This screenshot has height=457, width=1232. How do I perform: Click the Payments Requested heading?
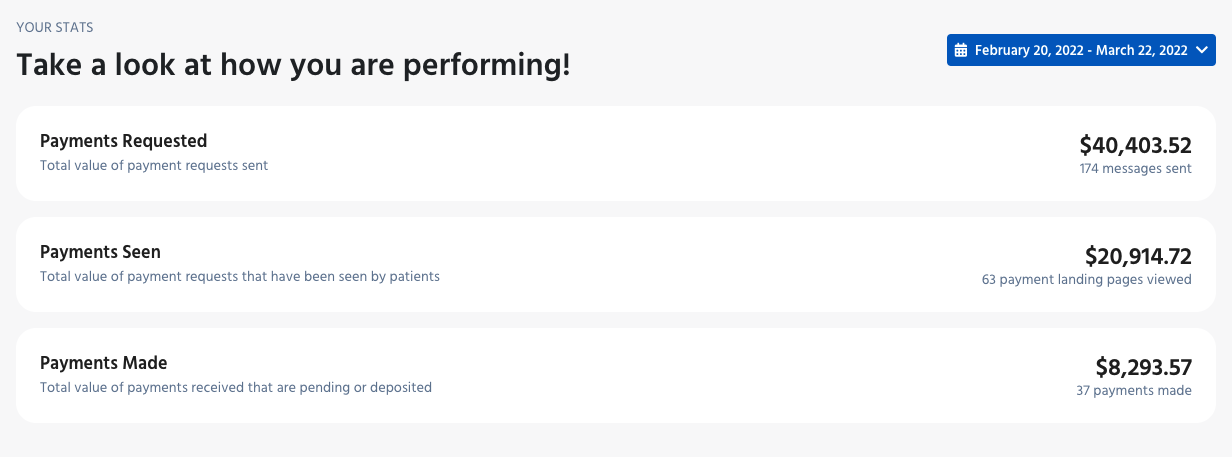(124, 141)
